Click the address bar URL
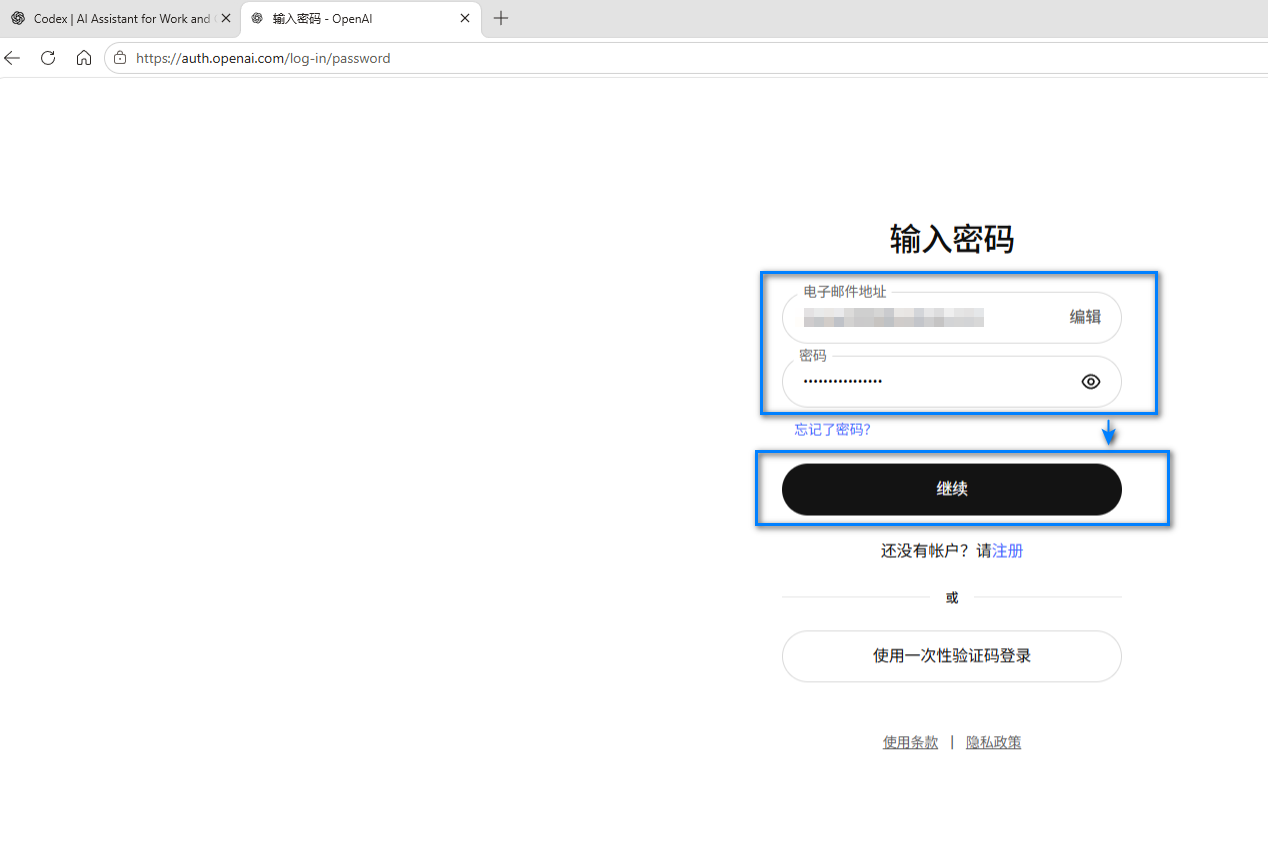1268x847 pixels. coord(263,58)
